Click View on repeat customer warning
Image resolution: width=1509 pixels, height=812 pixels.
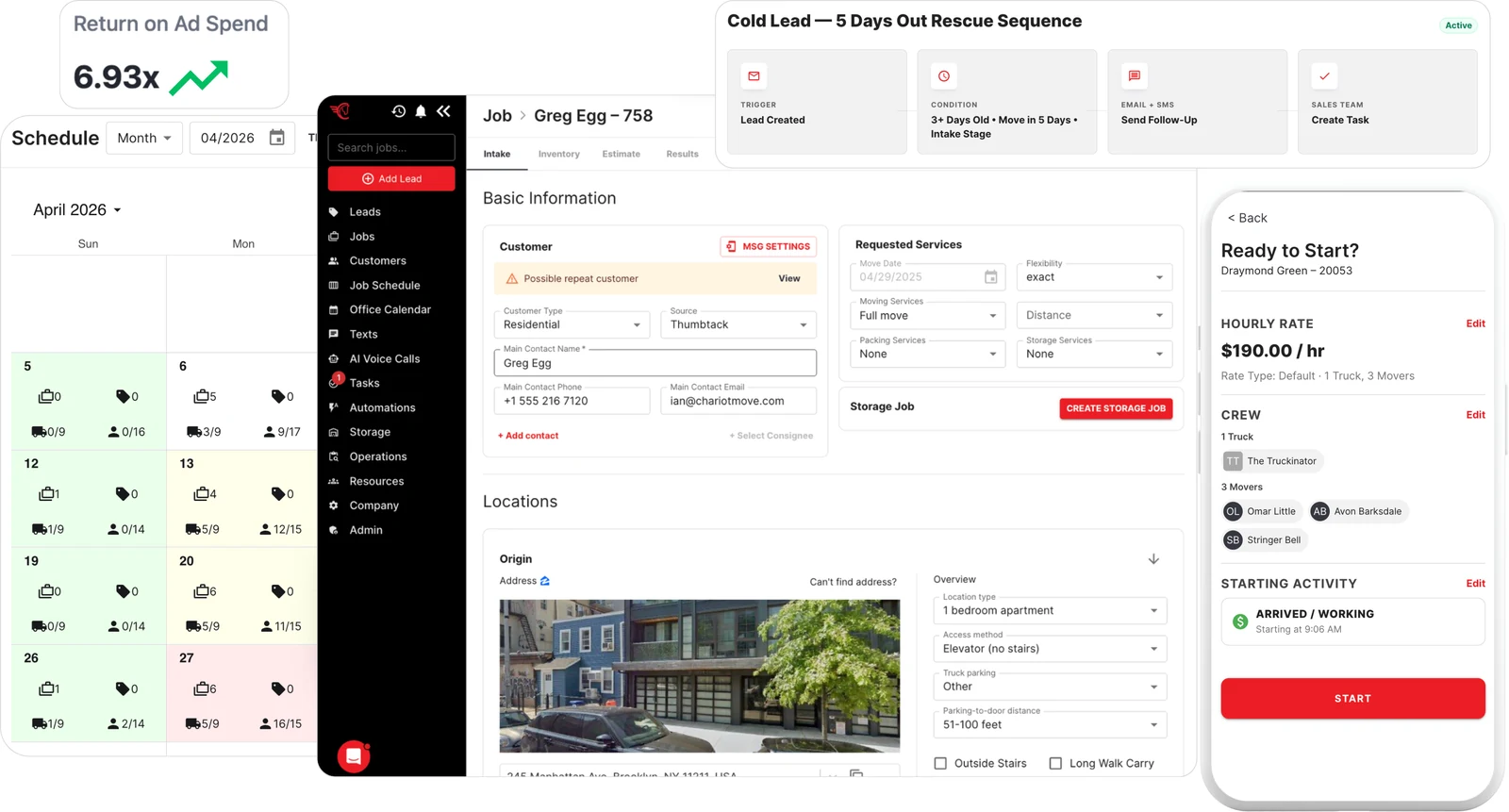tap(789, 278)
